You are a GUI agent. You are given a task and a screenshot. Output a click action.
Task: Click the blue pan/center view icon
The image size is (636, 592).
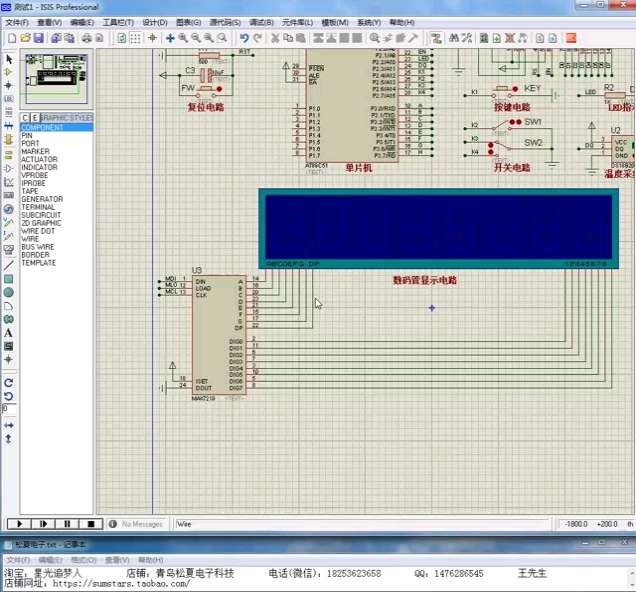170,38
